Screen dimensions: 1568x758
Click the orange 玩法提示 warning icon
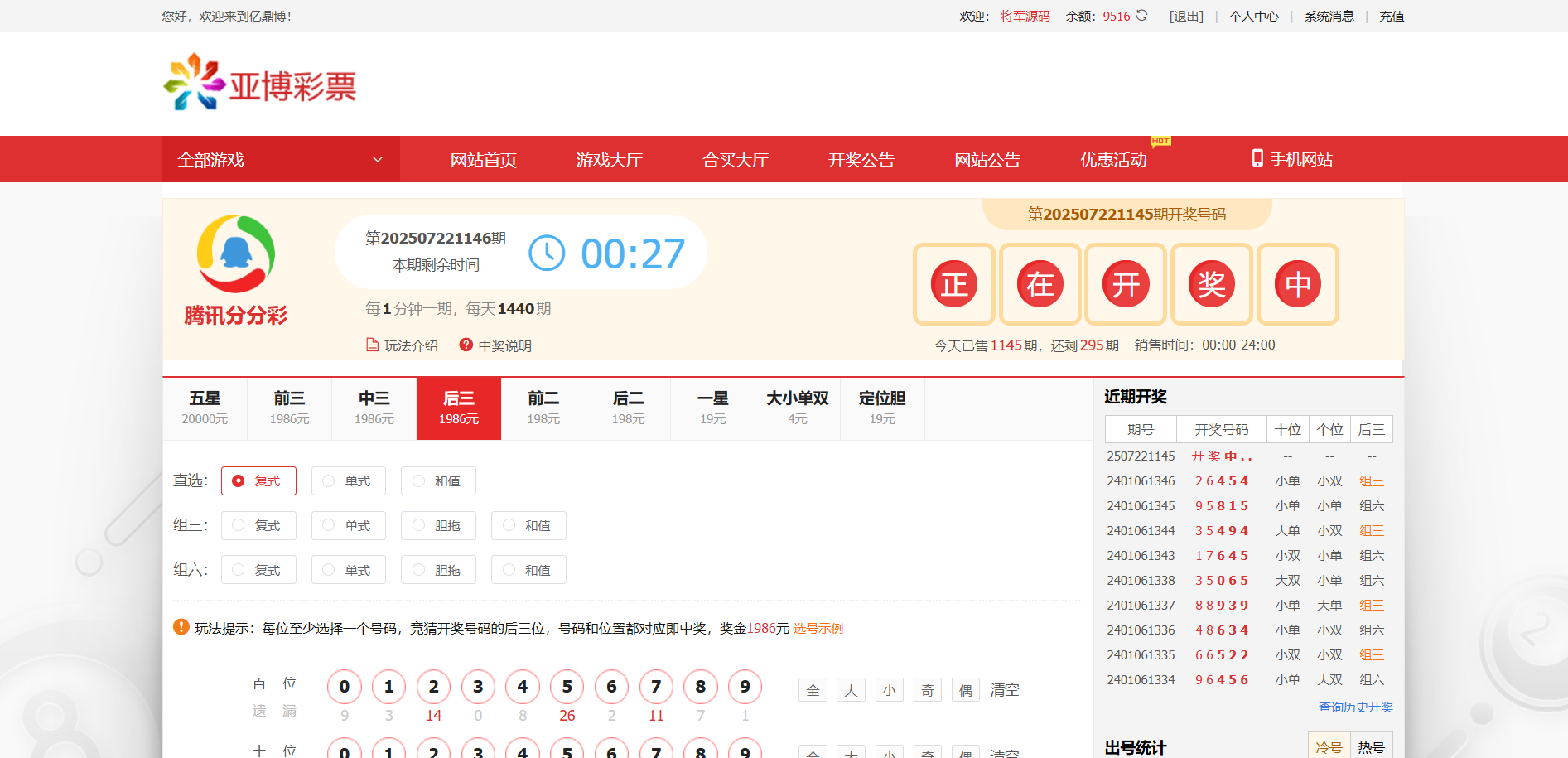181,627
